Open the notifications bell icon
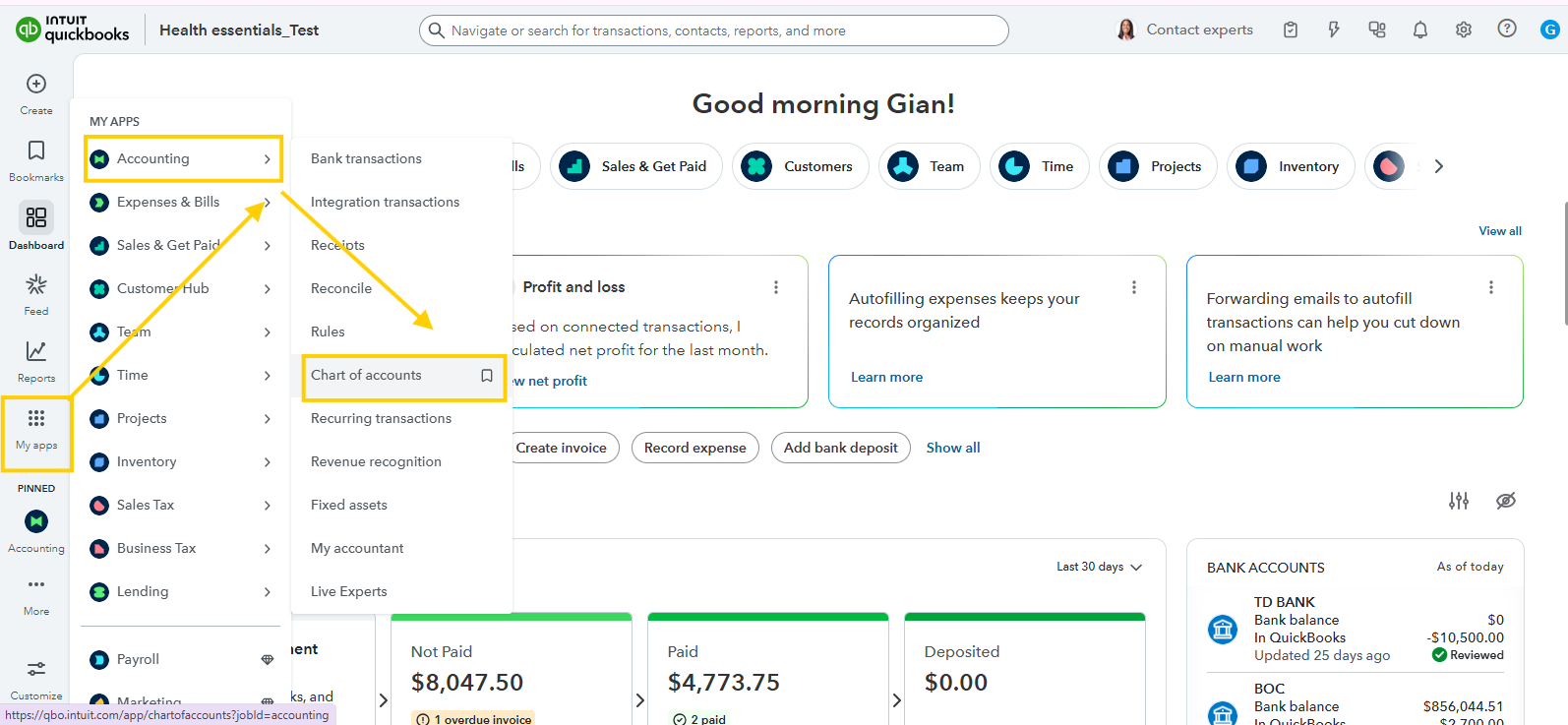 click(x=1419, y=30)
